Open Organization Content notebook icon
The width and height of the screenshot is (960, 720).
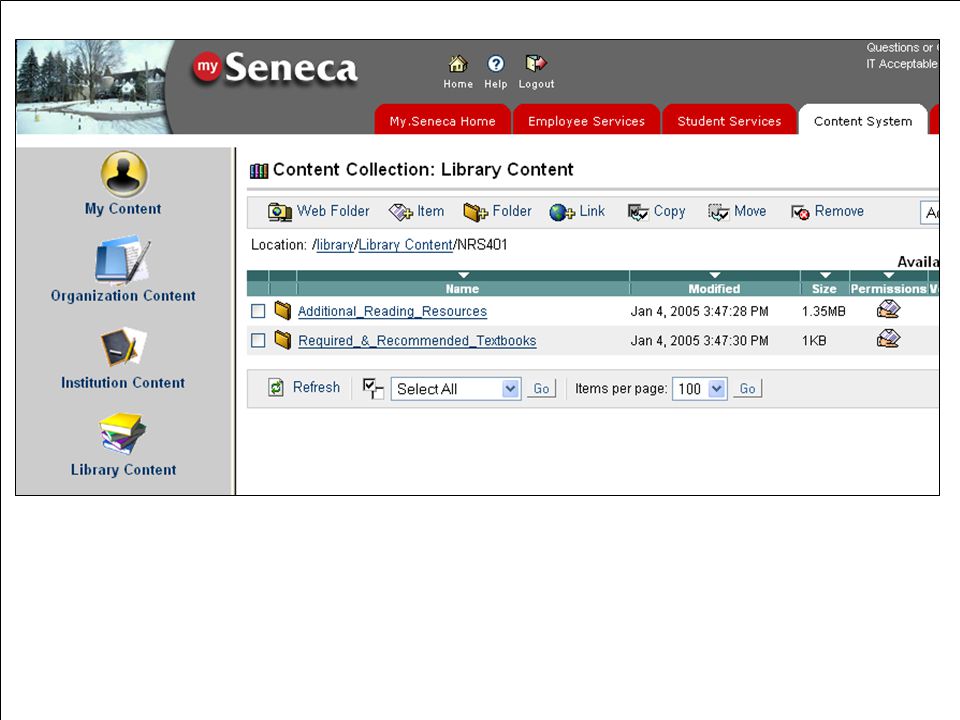(x=122, y=260)
